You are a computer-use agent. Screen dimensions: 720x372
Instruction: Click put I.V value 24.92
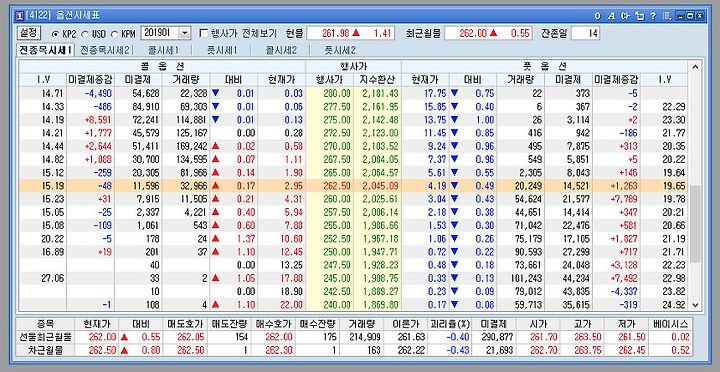pyautogui.click(x=664, y=305)
